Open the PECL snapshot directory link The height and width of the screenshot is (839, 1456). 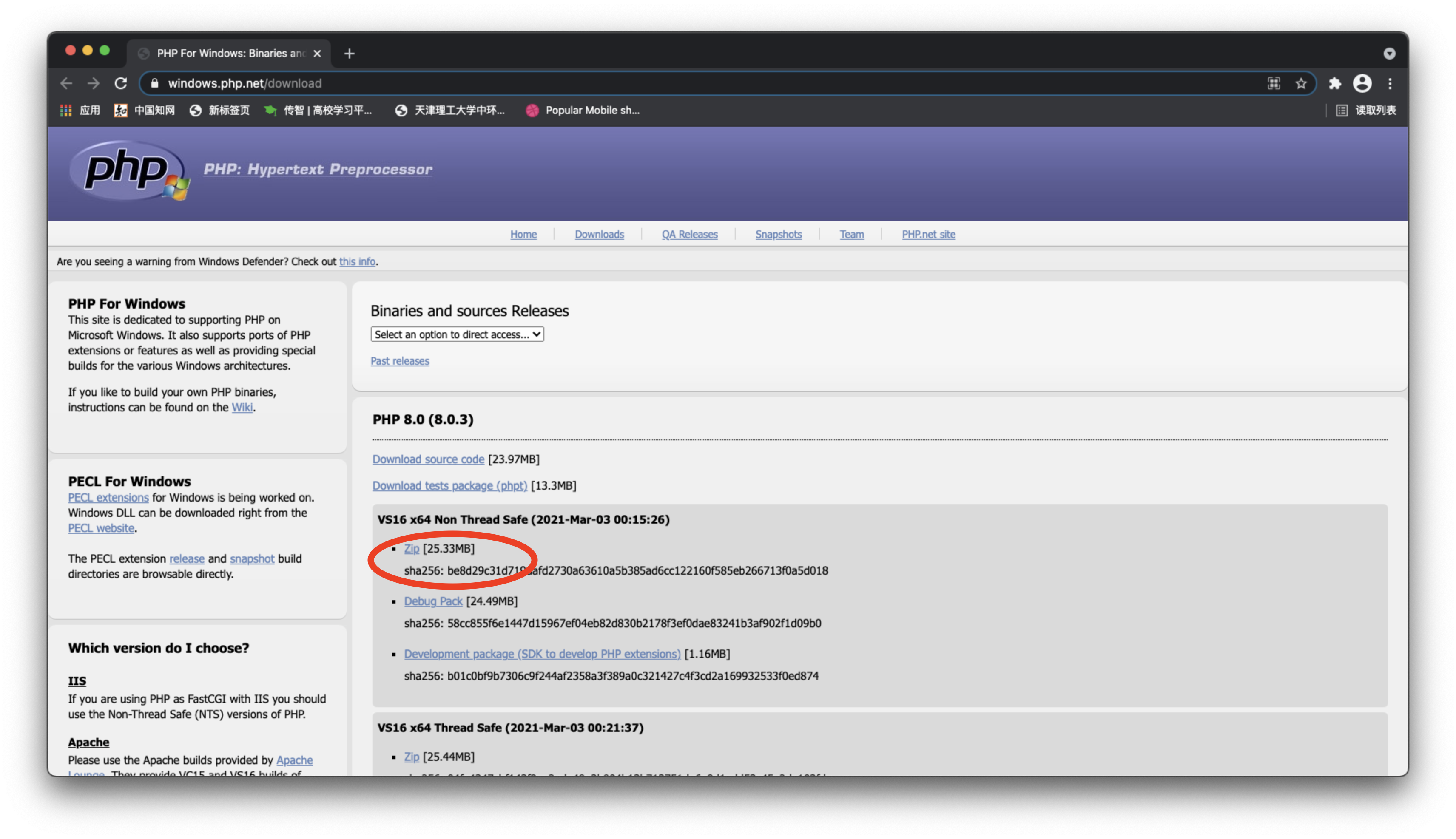pyautogui.click(x=252, y=559)
